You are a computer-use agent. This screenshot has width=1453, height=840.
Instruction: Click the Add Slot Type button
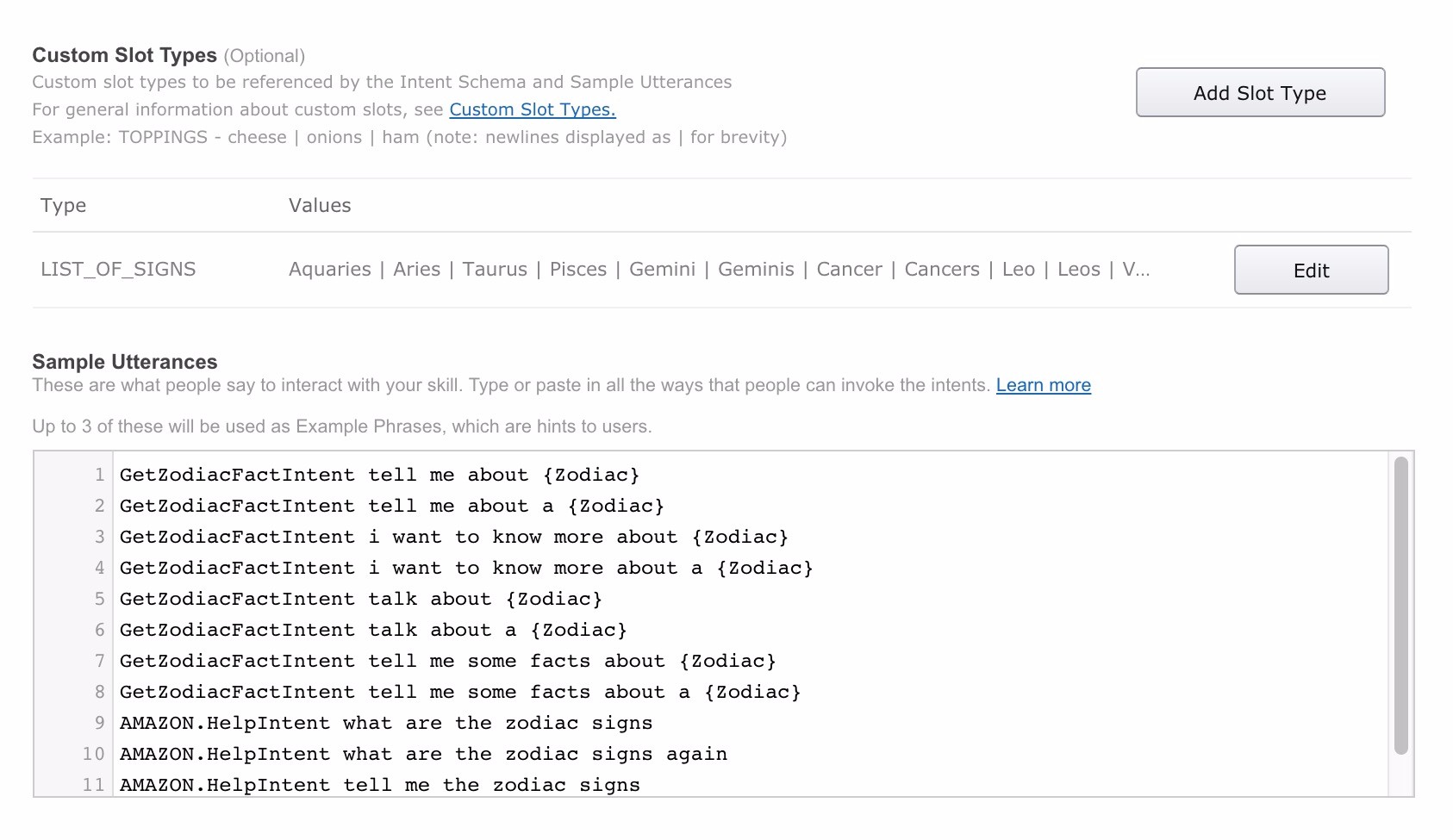coord(1259,93)
